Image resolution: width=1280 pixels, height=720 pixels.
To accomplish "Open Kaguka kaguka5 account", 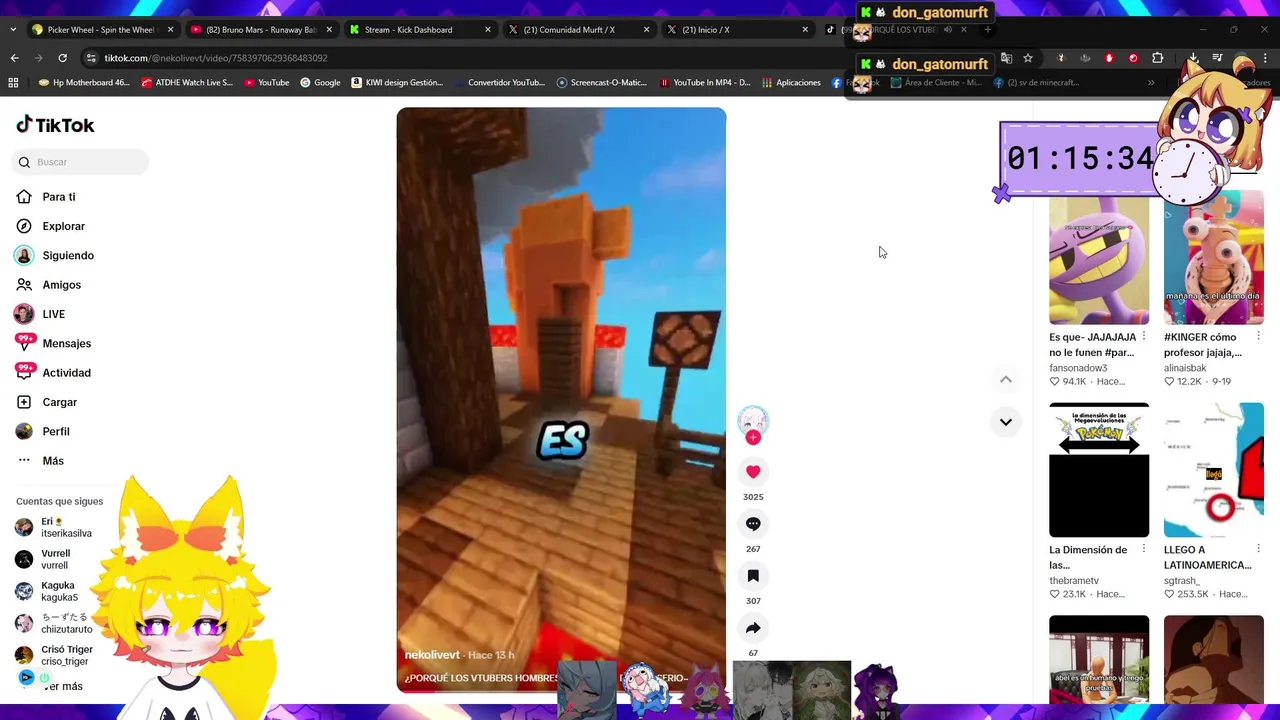I will (47, 591).
